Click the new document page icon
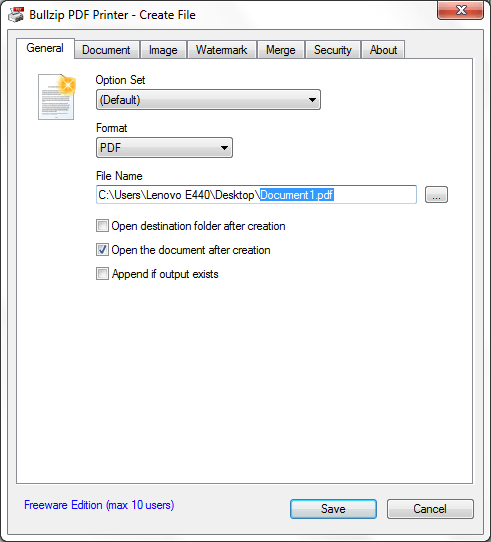Screen dimensions: 491x542 (x=57, y=97)
